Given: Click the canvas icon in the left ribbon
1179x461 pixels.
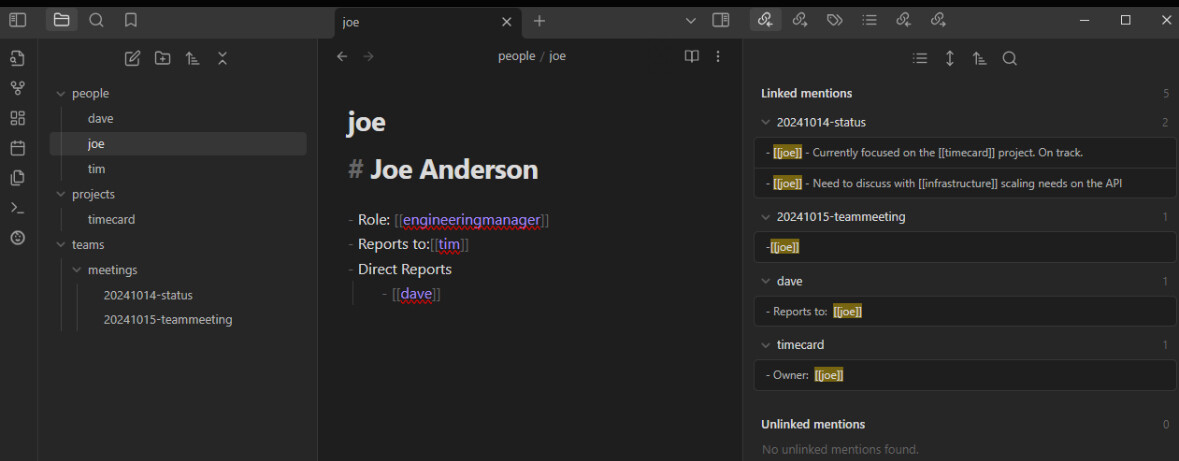Looking at the screenshot, I should (x=17, y=118).
